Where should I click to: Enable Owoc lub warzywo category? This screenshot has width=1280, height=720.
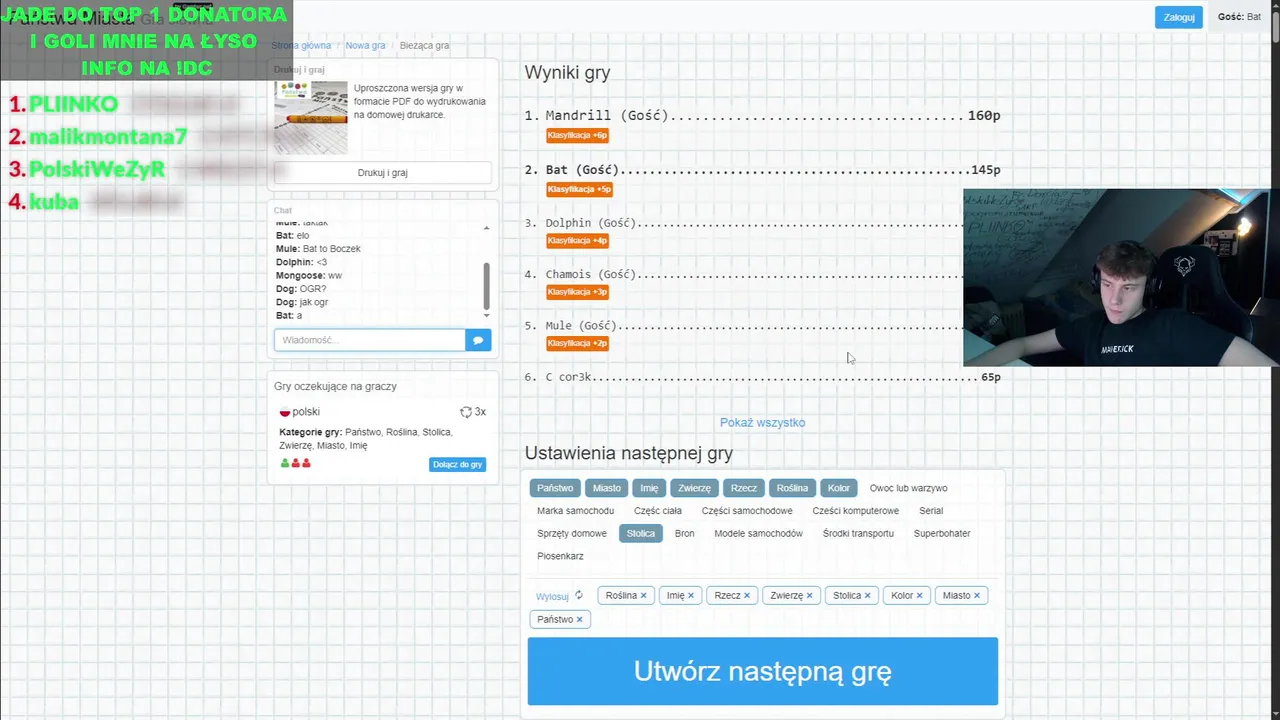[908, 488]
